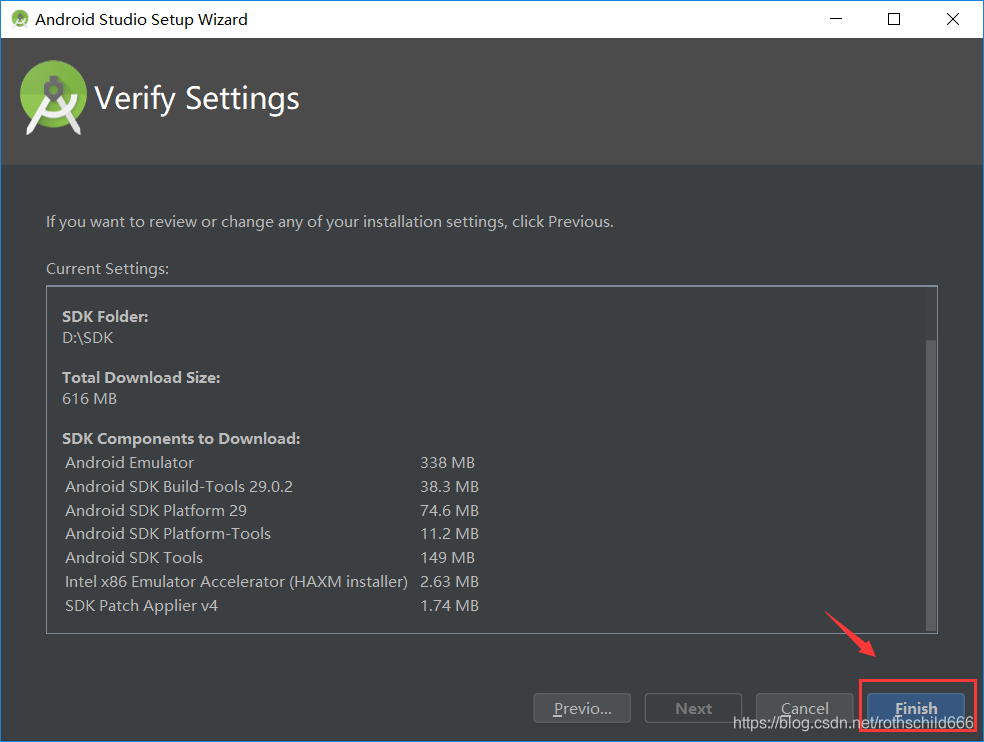Go back with the Previous button
Viewport: 984px width, 742px height.
click(582, 708)
